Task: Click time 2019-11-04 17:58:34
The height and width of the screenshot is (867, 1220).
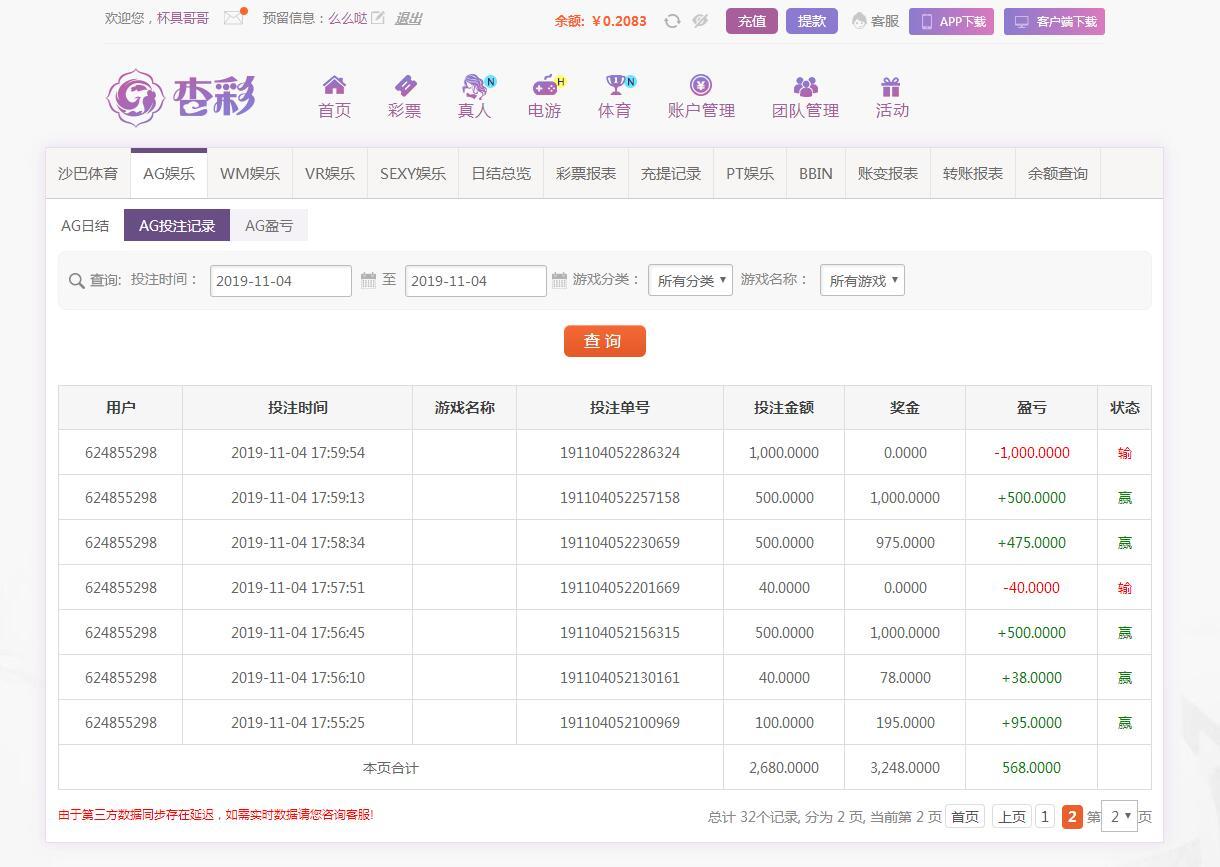Action: pyautogui.click(x=298, y=543)
